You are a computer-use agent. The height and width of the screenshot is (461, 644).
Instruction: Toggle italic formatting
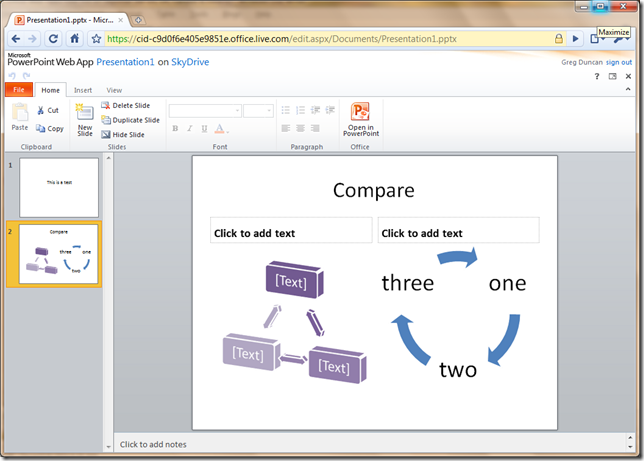(x=189, y=129)
